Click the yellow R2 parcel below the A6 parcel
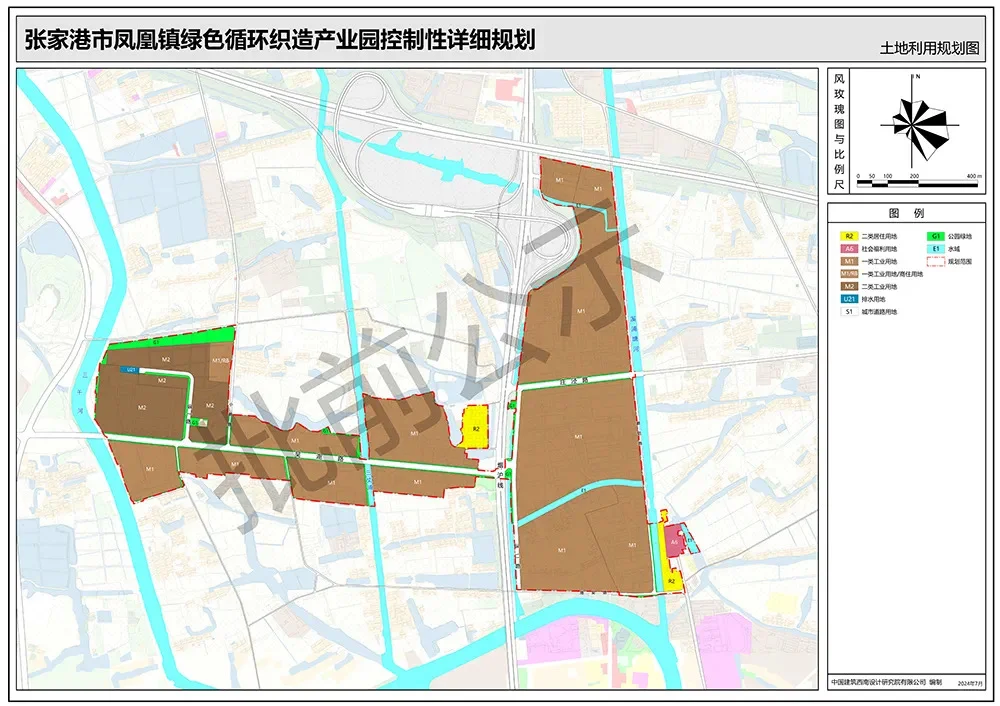Image resolution: width=1000 pixels, height=706 pixels. pyautogui.click(x=672, y=580)
